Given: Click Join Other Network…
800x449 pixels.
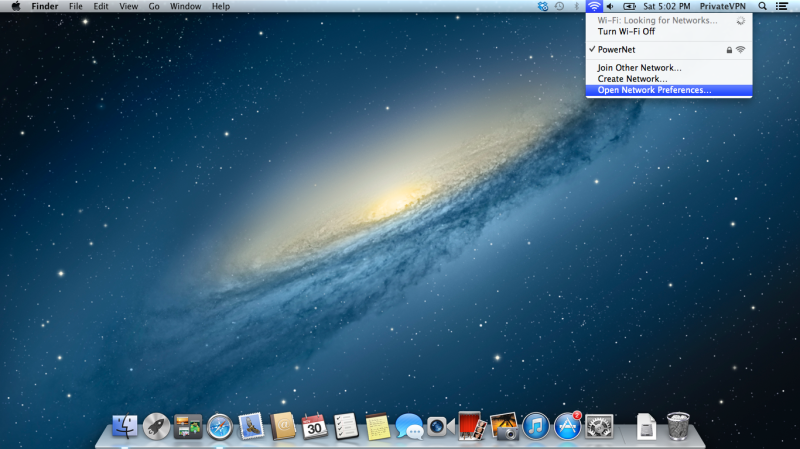Looking at the screenshot, I should (639, 68).
